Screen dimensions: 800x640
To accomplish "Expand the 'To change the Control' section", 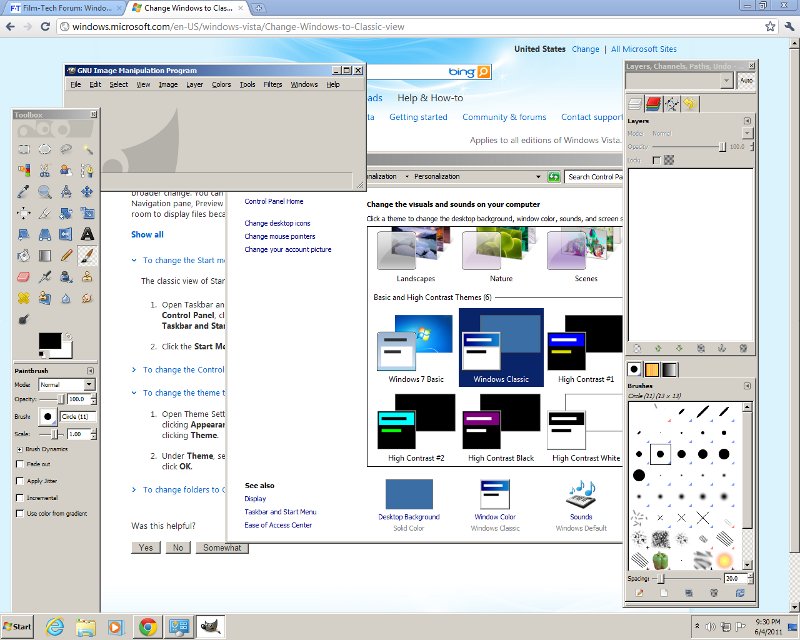I will (x=134, y=370).
